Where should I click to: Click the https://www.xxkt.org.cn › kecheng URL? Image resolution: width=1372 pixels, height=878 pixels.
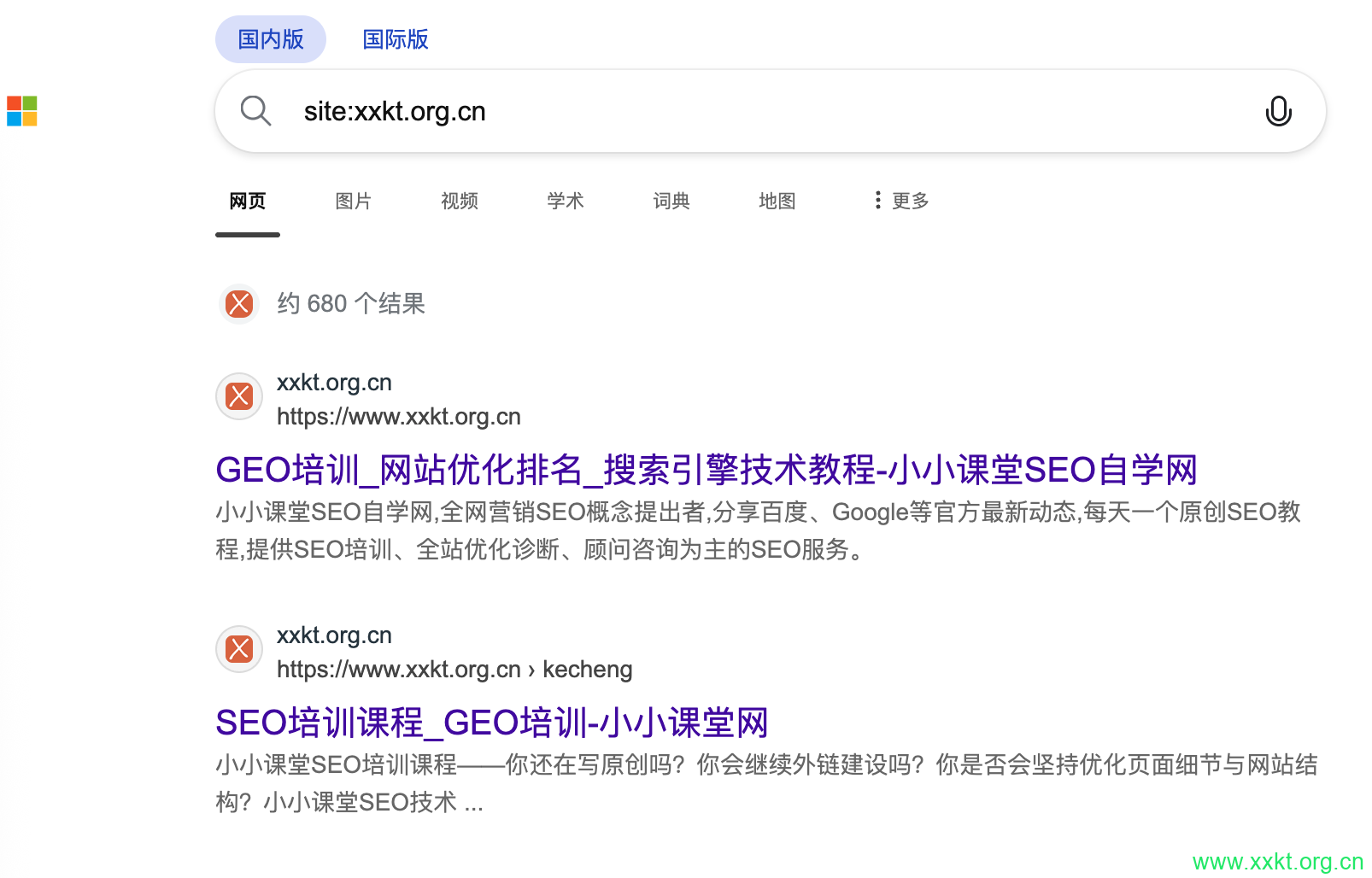[x=454, y=670]
